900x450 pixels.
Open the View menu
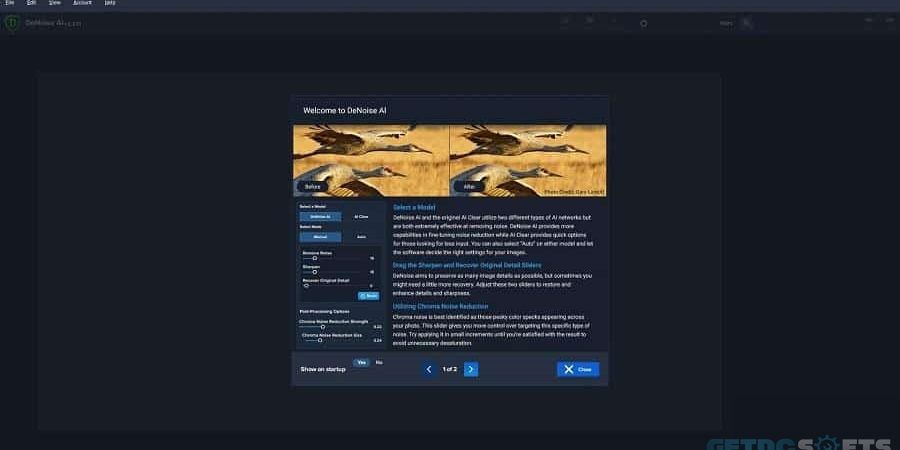[55, 3]
